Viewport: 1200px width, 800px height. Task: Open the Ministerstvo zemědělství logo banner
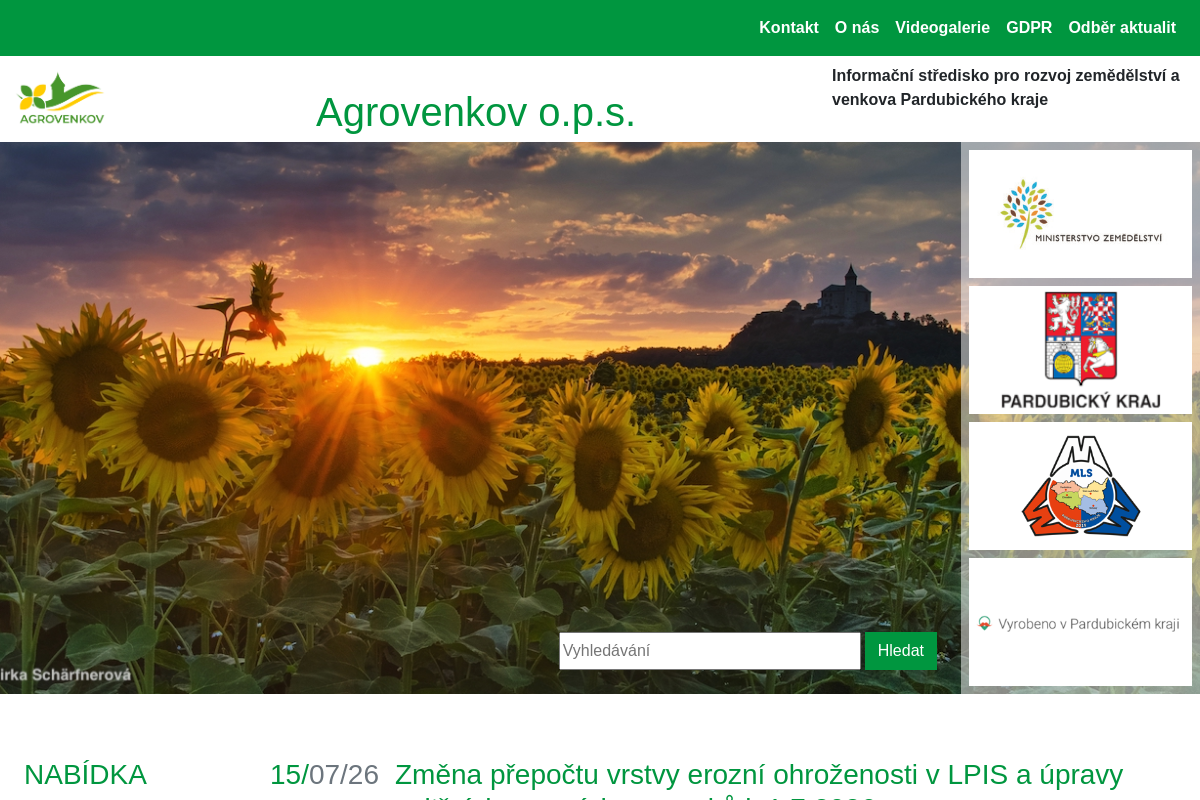1080,214
